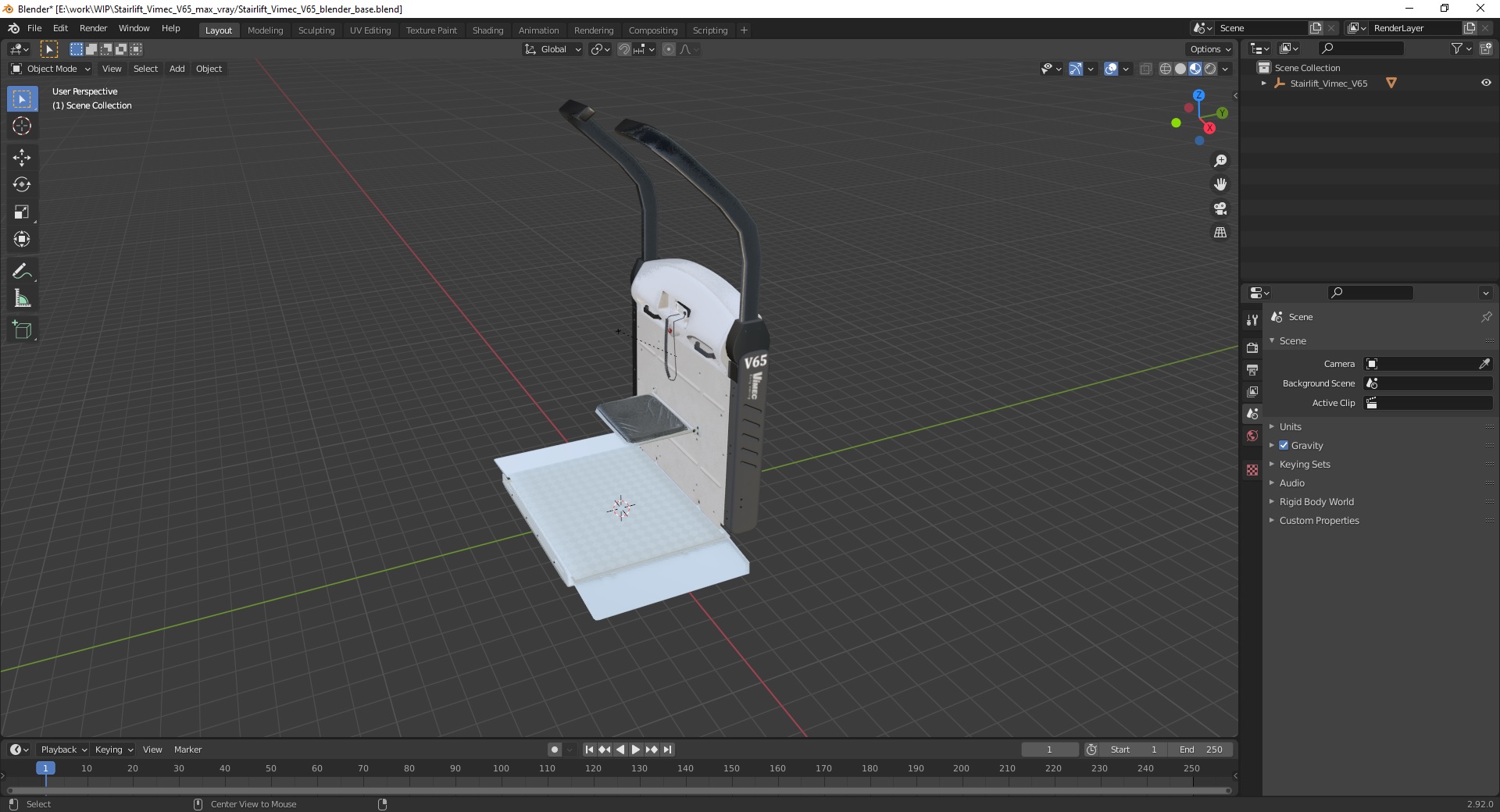The width and height of the screenshot is (1500, 812).
Task: Toggle auto keying record button
Action: point(555,750)
